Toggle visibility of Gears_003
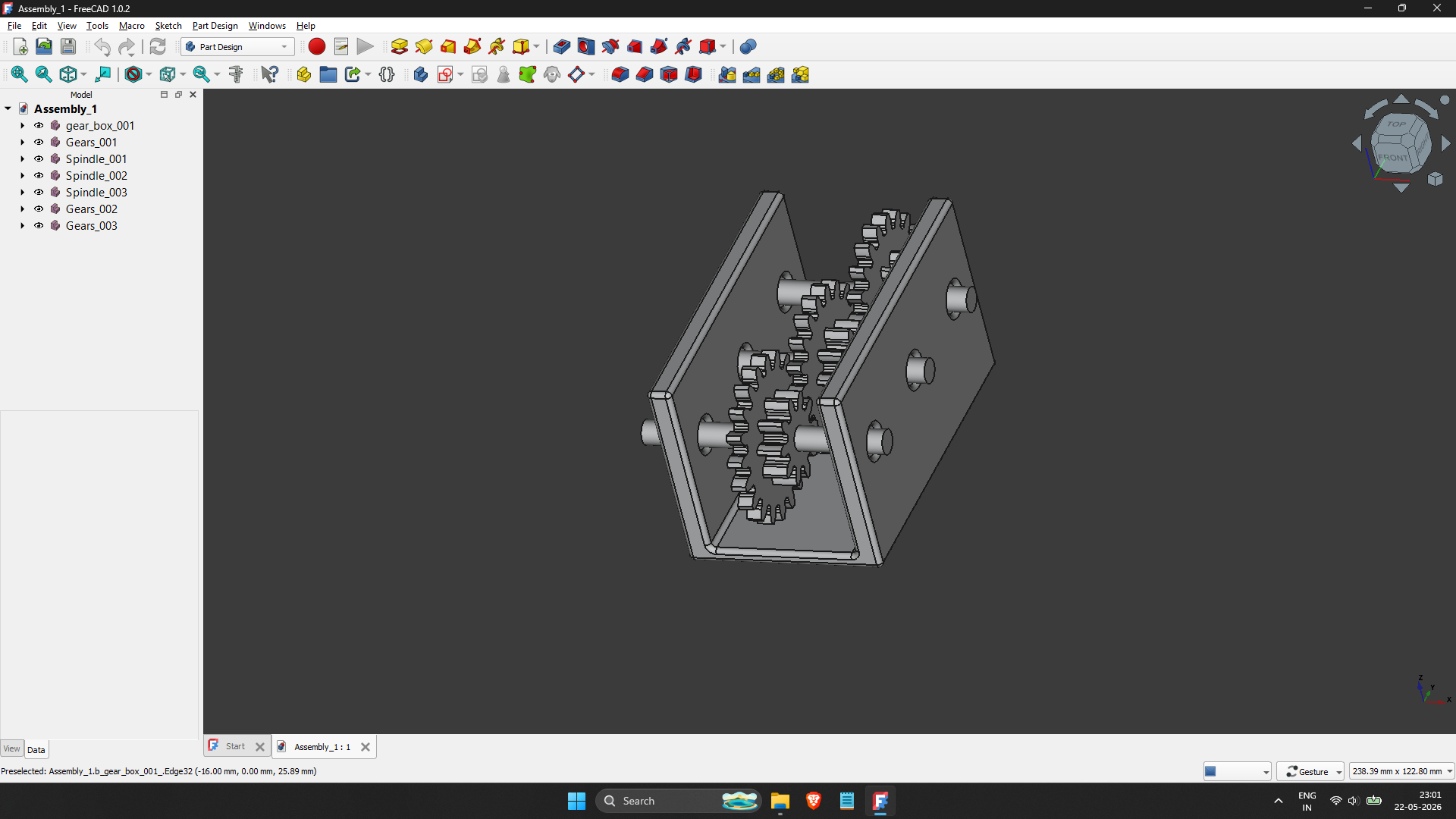1456x819 pixels. point(39,226)
